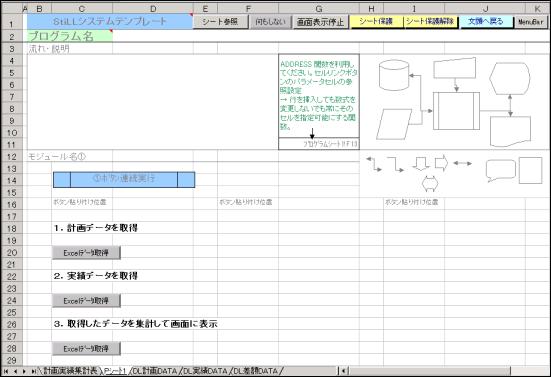
Task: Click the cylinder database flowchart shape
Action: click(394, 75)
